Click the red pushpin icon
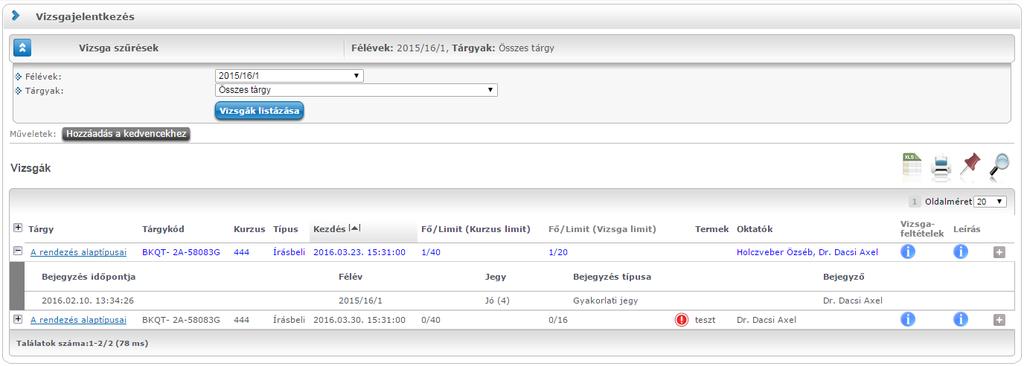 pos(970,165)
